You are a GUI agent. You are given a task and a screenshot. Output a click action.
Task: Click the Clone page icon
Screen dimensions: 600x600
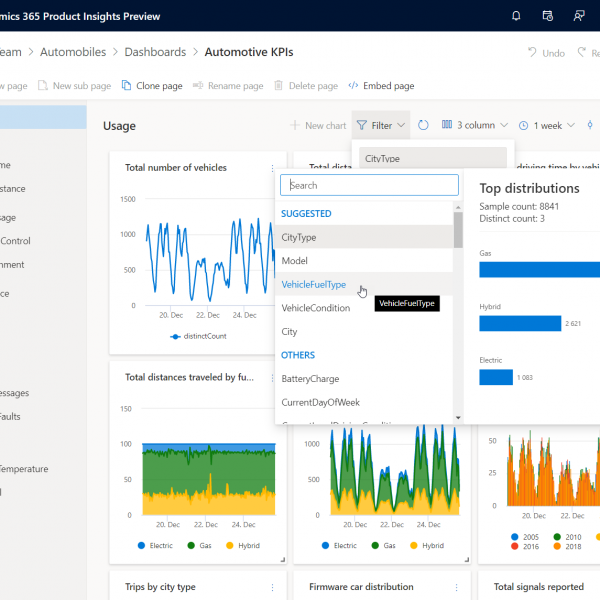pyautogui.click(x=126, y=85)
